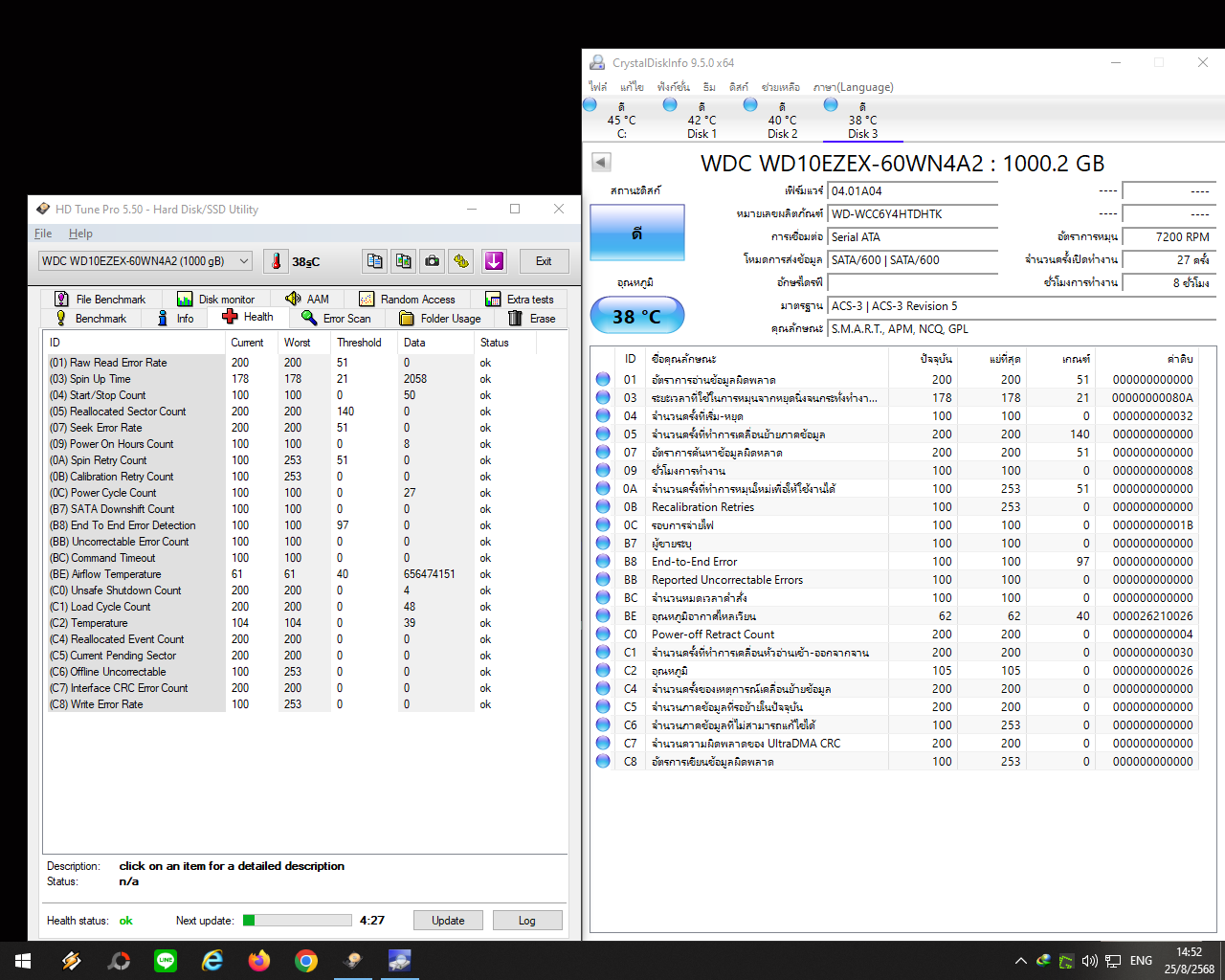Click the blue health status 'ดี' box
The image size is (1225, 980).
pos(636,234)
